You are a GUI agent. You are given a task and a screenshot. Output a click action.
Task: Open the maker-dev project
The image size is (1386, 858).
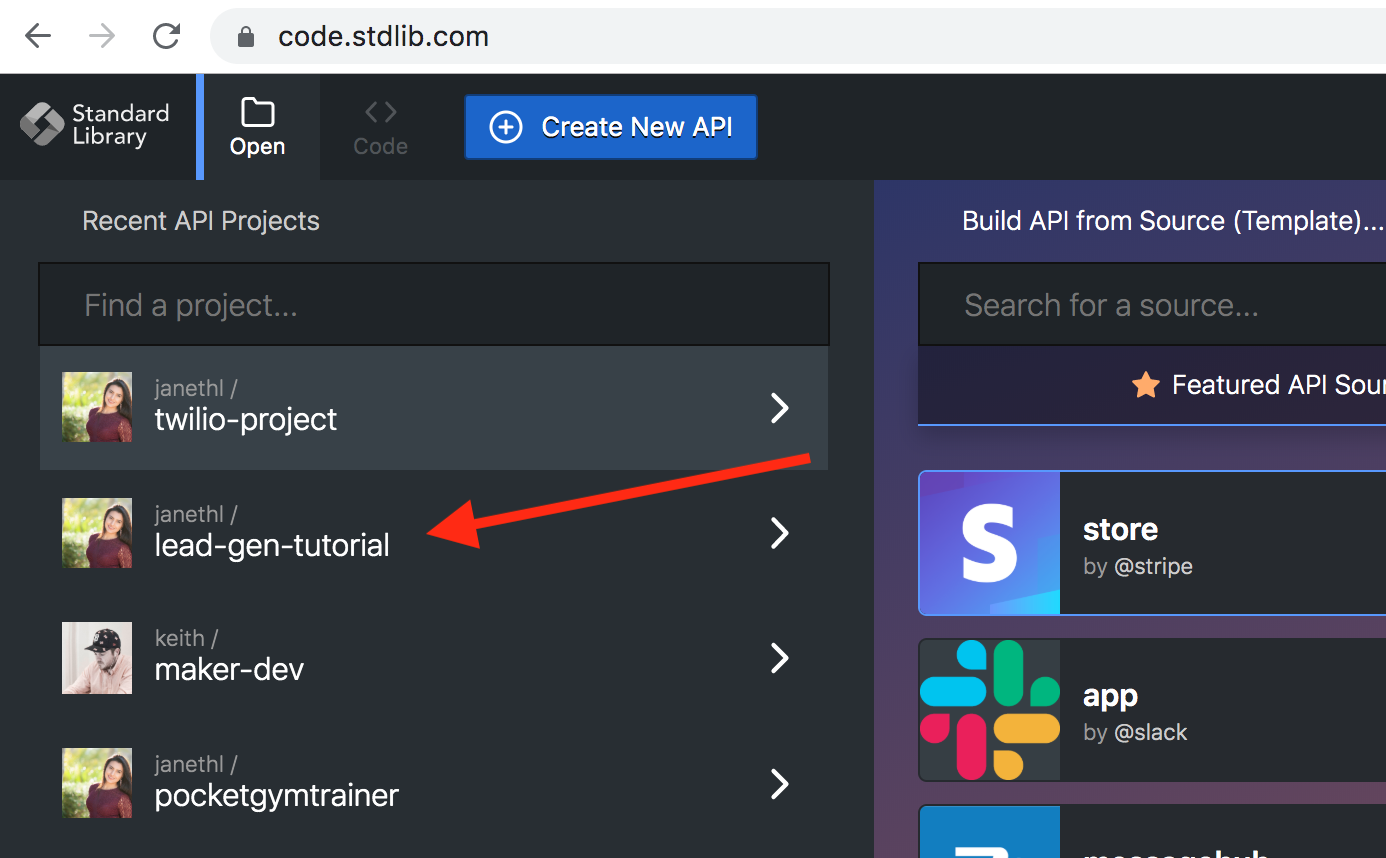[x=434, y=658]
